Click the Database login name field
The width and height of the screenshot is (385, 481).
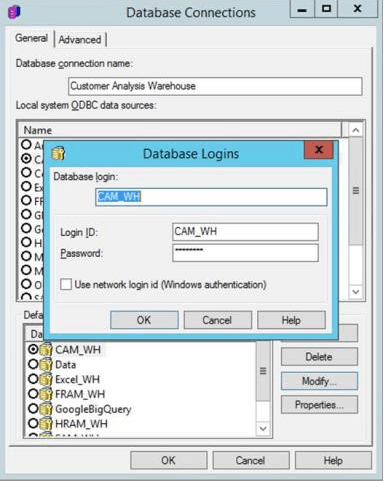click(211, 197)
